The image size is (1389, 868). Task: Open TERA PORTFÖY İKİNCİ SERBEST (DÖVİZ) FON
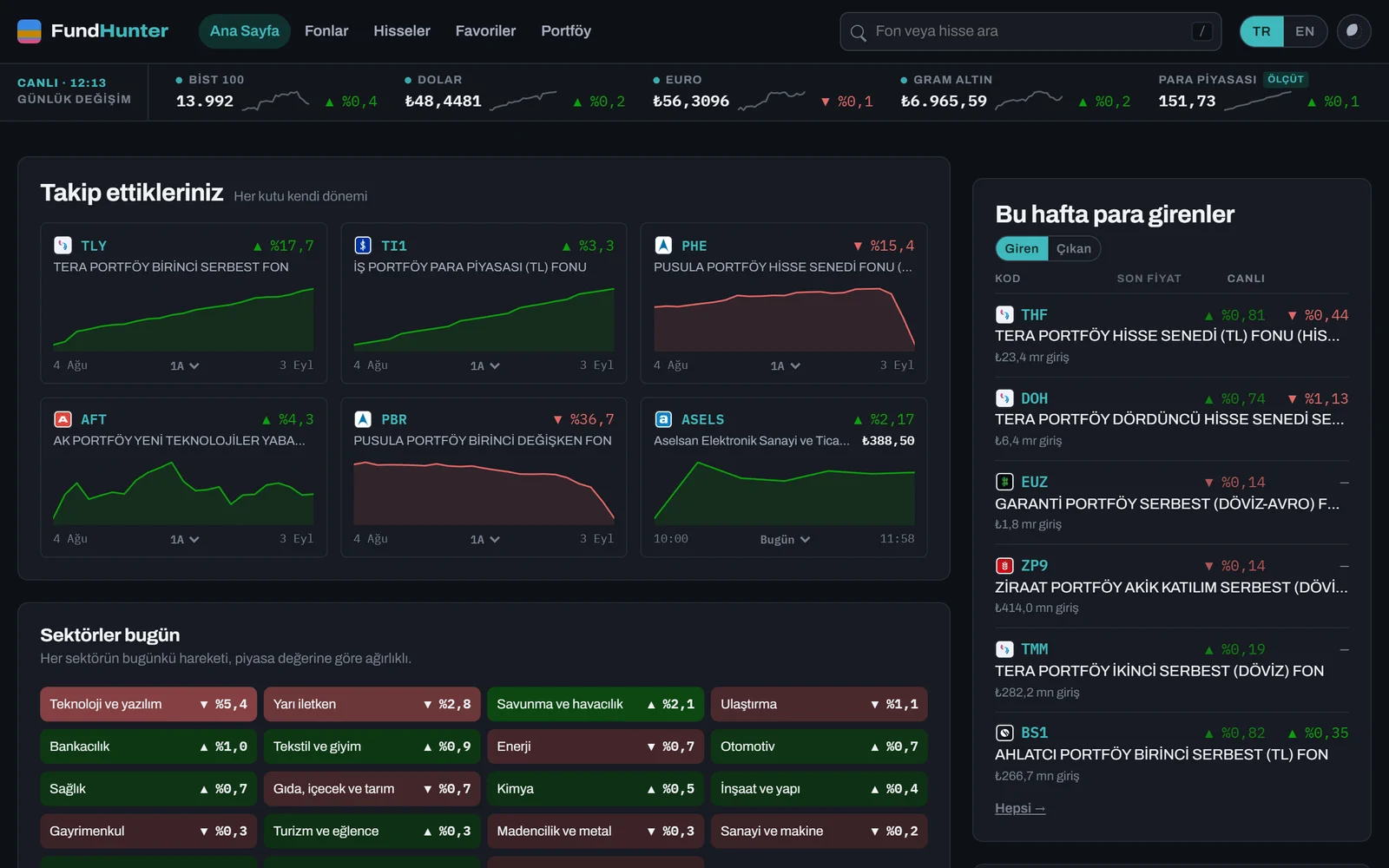(x=1159, y=671)
